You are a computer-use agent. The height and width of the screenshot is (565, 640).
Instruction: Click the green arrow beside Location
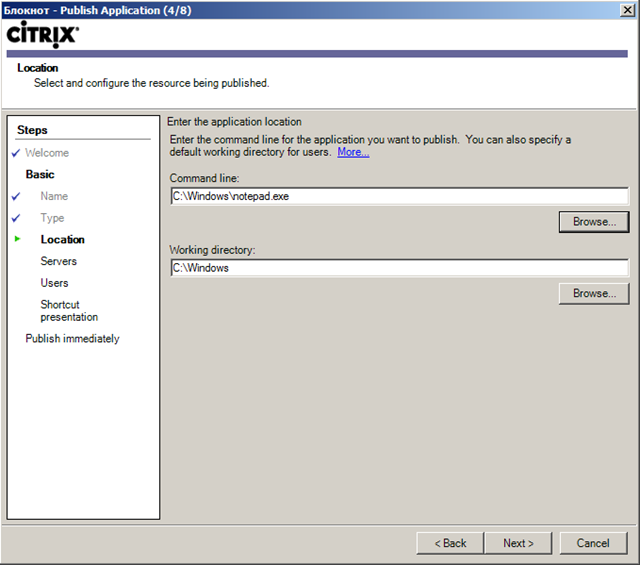tap(17, 239)
